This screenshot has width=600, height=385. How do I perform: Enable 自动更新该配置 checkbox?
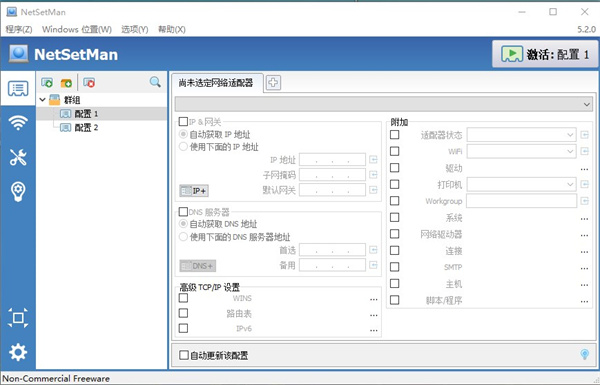point(184,355)
